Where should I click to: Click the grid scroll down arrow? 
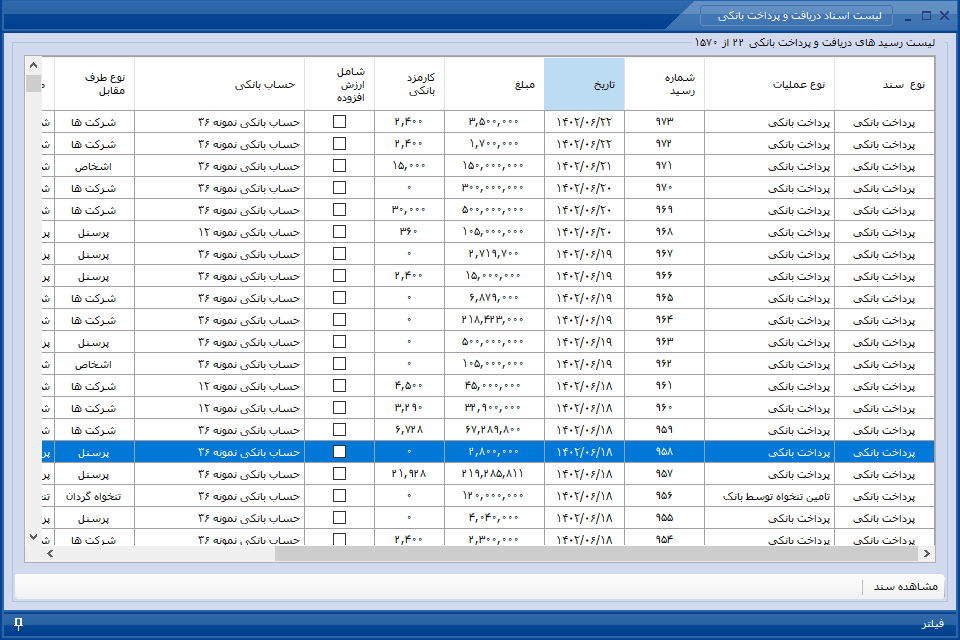coord(34,537)
